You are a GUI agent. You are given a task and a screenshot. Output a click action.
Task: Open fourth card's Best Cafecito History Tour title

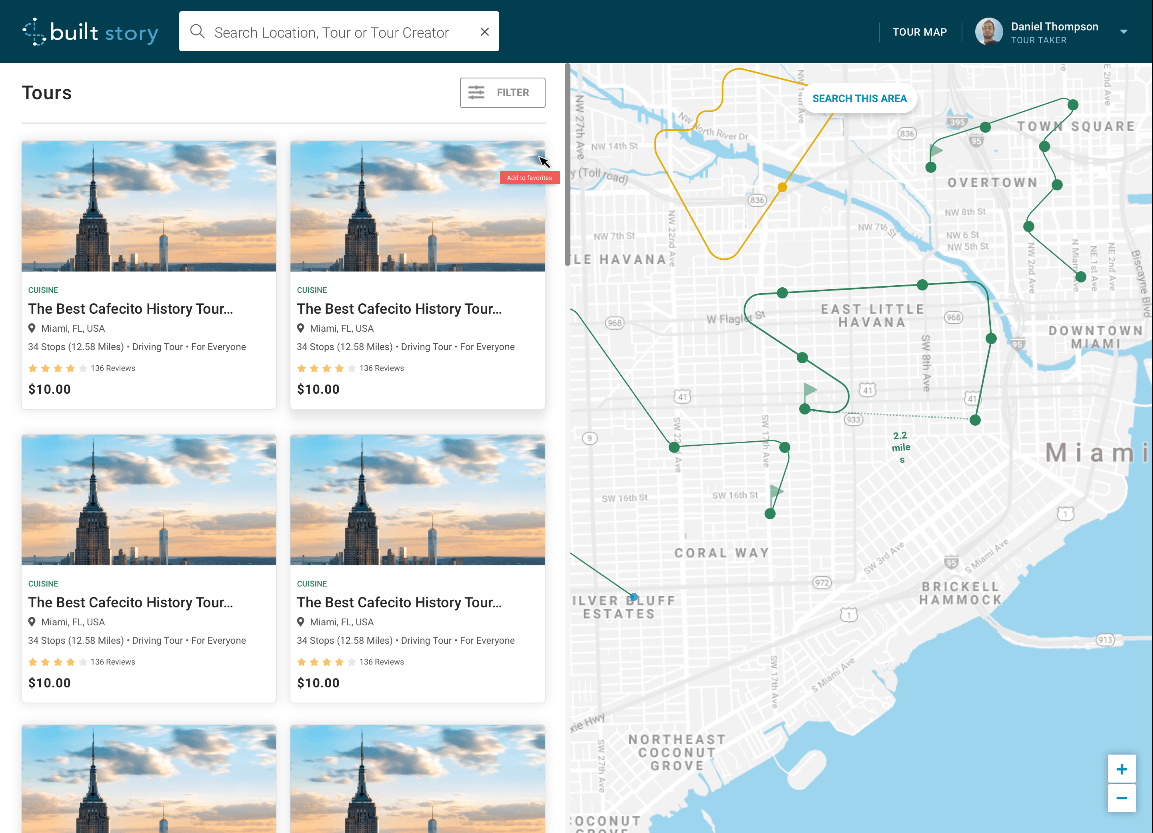pos(399,602)
